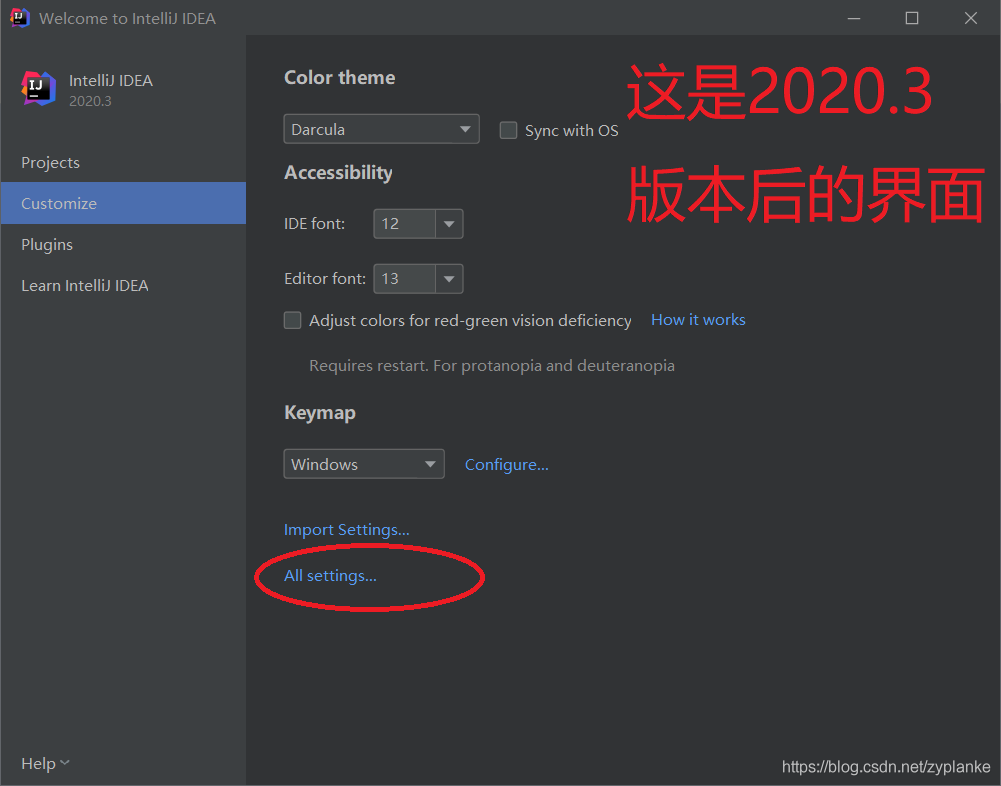
Task: Switch to the Projects section
Action: pyautogui.click(x=50, y=162)
